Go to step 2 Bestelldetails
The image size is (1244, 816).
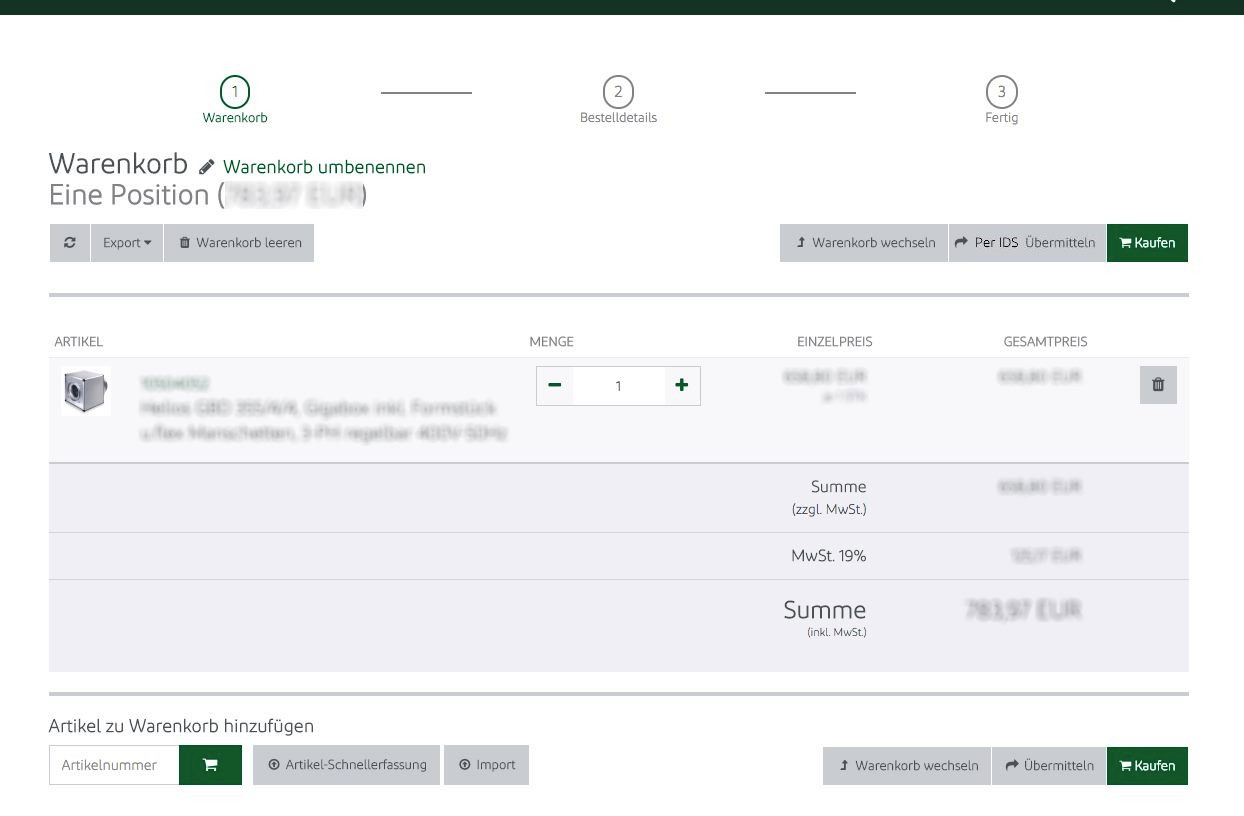618,101
